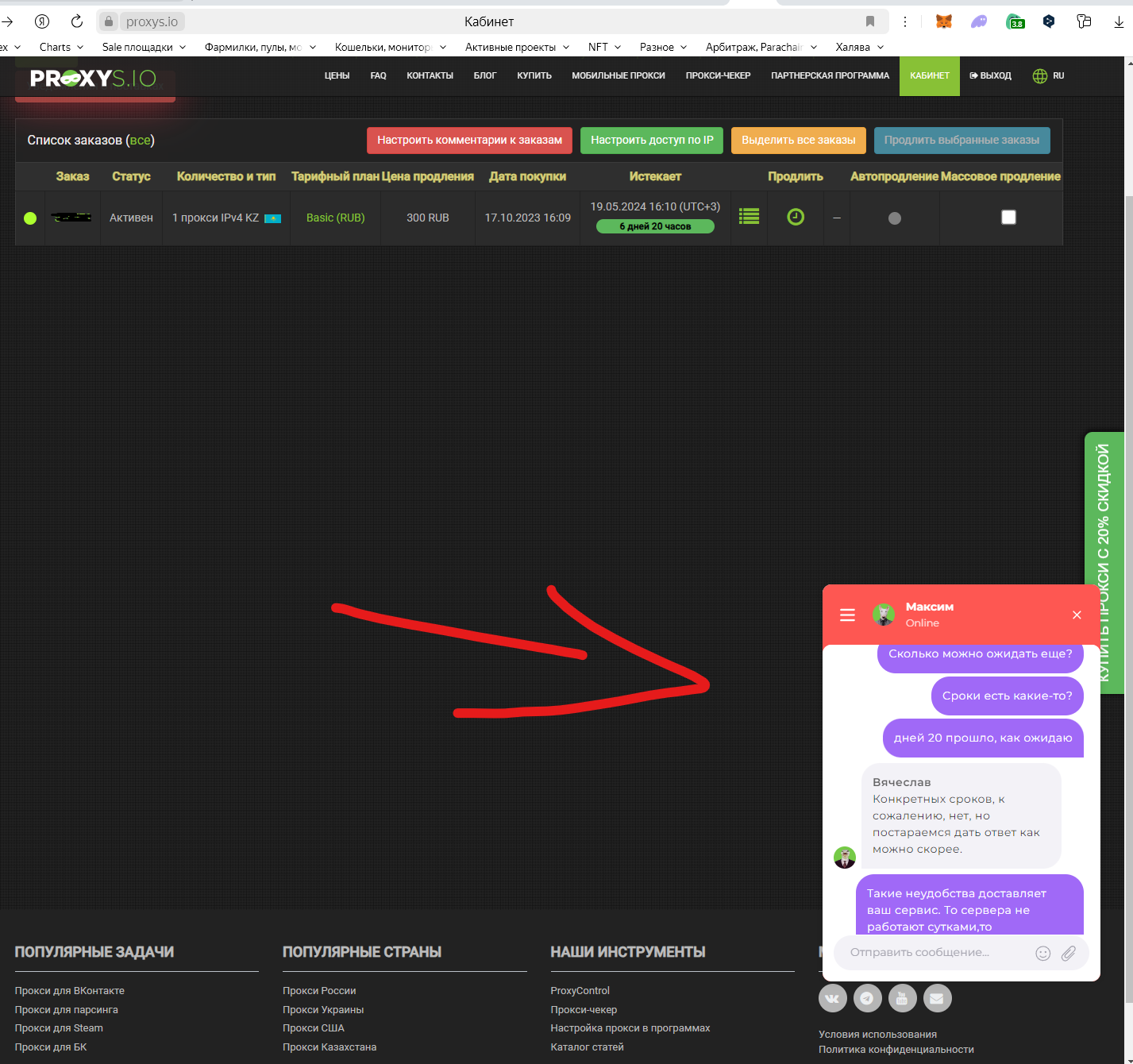Viewport: 1133px width, 1064px height.
Task: Open the Basic (RUB) tariff link
Action: click(336, 218)
